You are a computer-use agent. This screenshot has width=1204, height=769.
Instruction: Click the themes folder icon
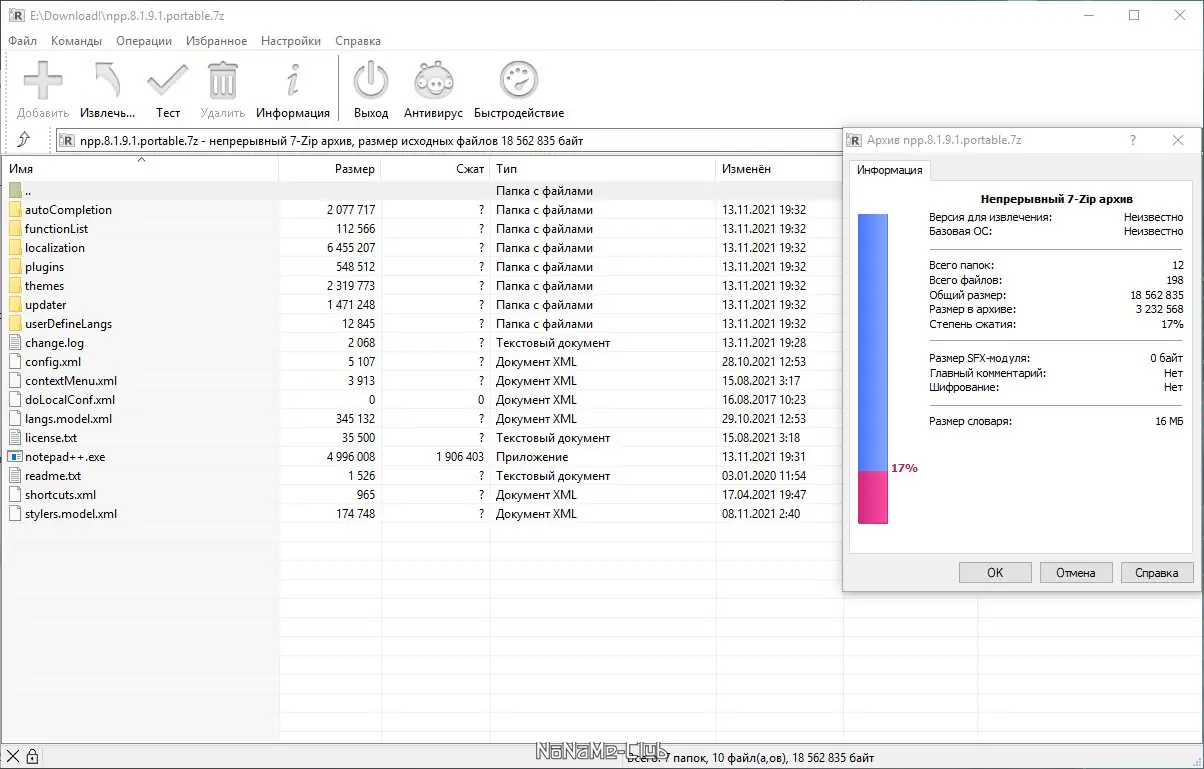click(15, 286)
